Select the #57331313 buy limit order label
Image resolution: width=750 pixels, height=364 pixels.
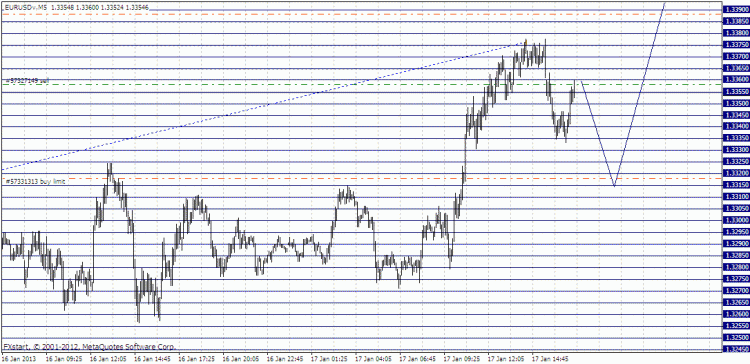pyautogui.click(x=35, y=181)
